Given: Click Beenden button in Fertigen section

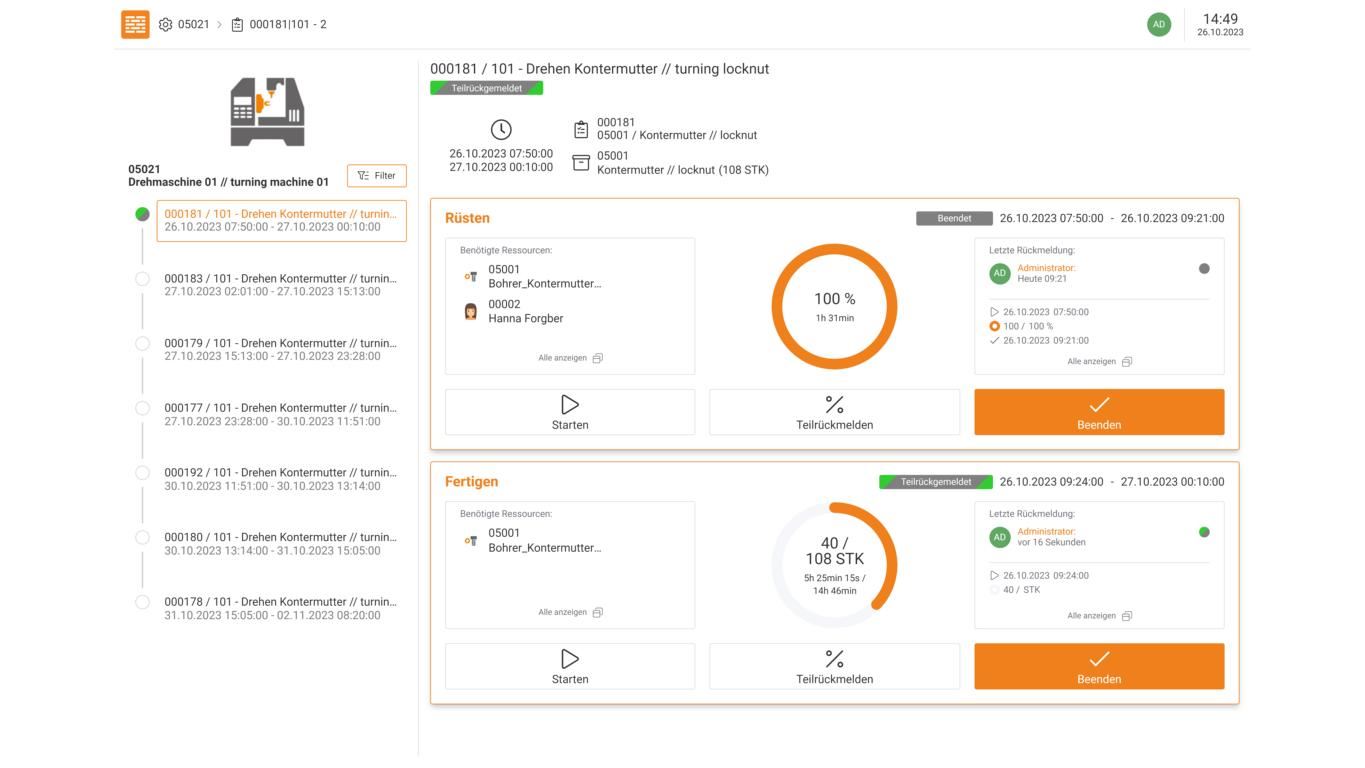Looking at the screenshot, I should pyautogui.click(x=1099, y=666).
